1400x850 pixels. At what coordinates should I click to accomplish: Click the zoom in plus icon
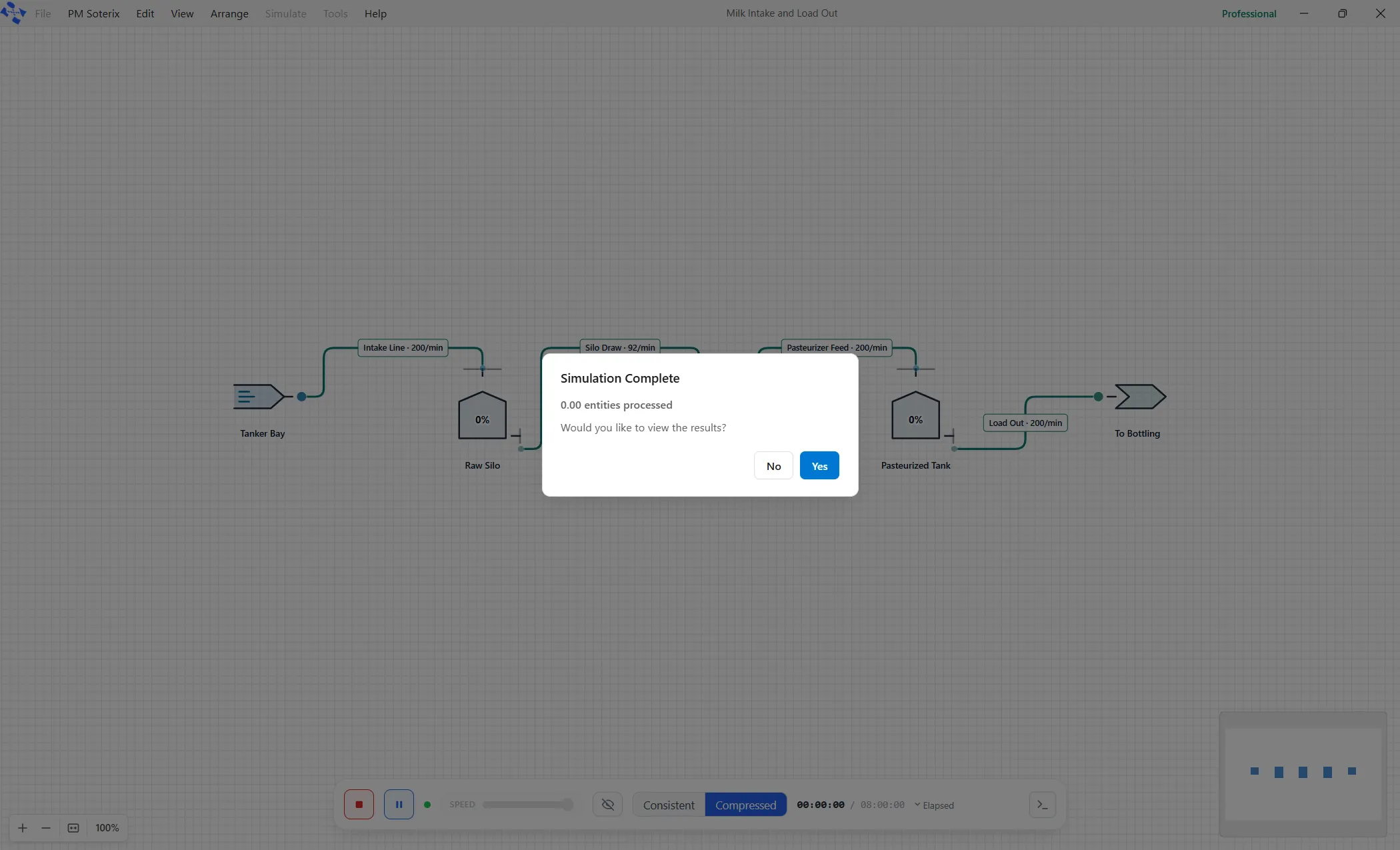23,828
